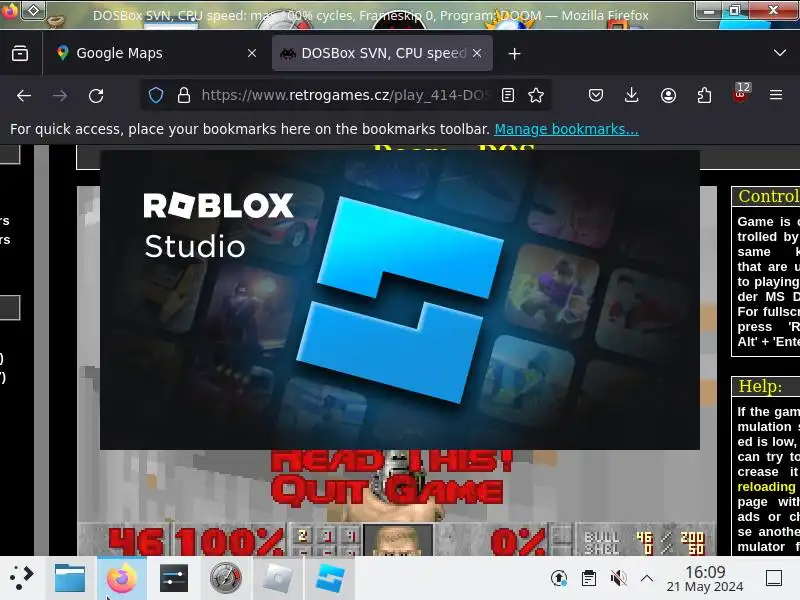Go back one page

coord(24,95)
